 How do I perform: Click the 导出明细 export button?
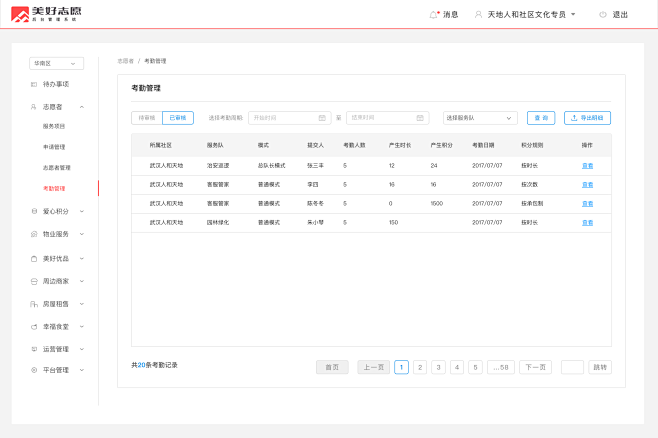coord(587,118)
